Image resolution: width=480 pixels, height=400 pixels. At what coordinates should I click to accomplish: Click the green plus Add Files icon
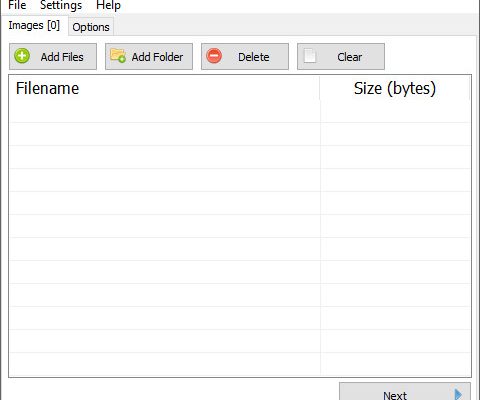(x=22, y=56)
